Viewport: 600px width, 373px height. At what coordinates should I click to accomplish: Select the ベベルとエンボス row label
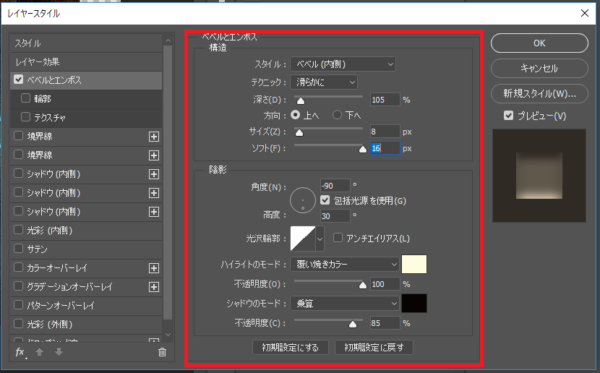coord(54,80)
